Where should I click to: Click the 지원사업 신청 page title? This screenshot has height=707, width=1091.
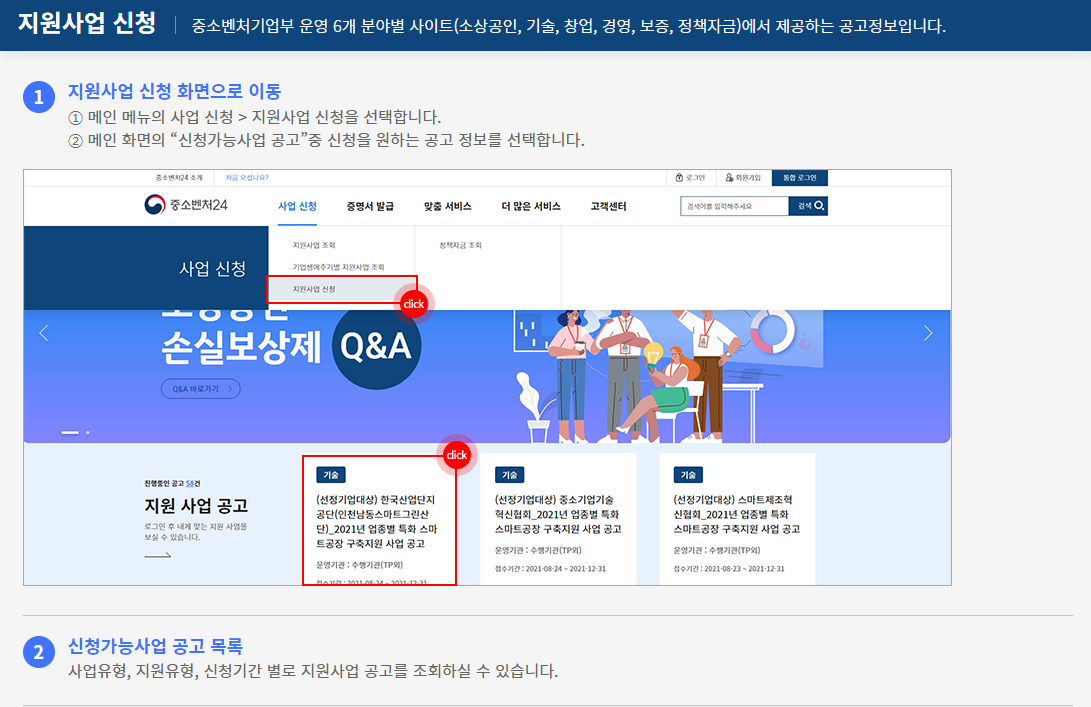point(87,23)
